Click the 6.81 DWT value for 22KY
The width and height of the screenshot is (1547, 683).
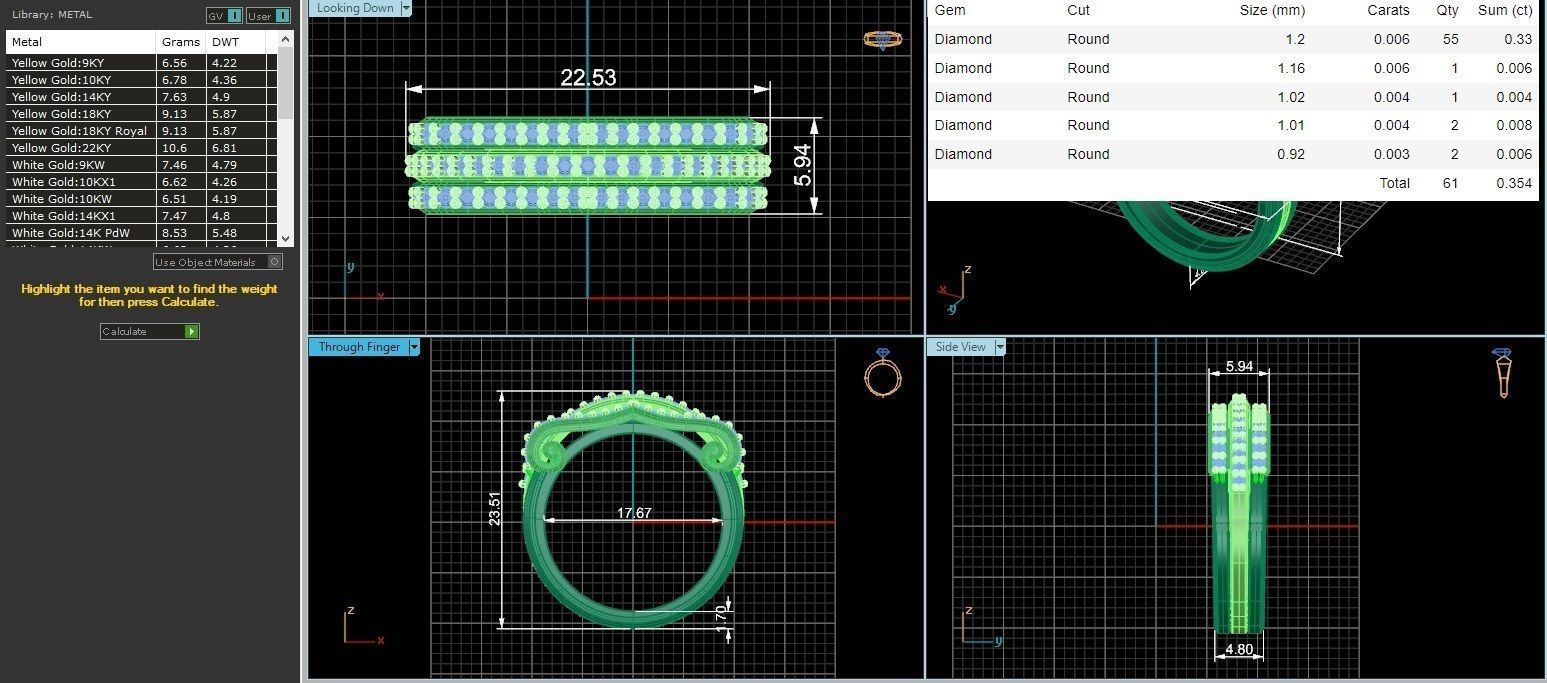click(x=224, y=148)
